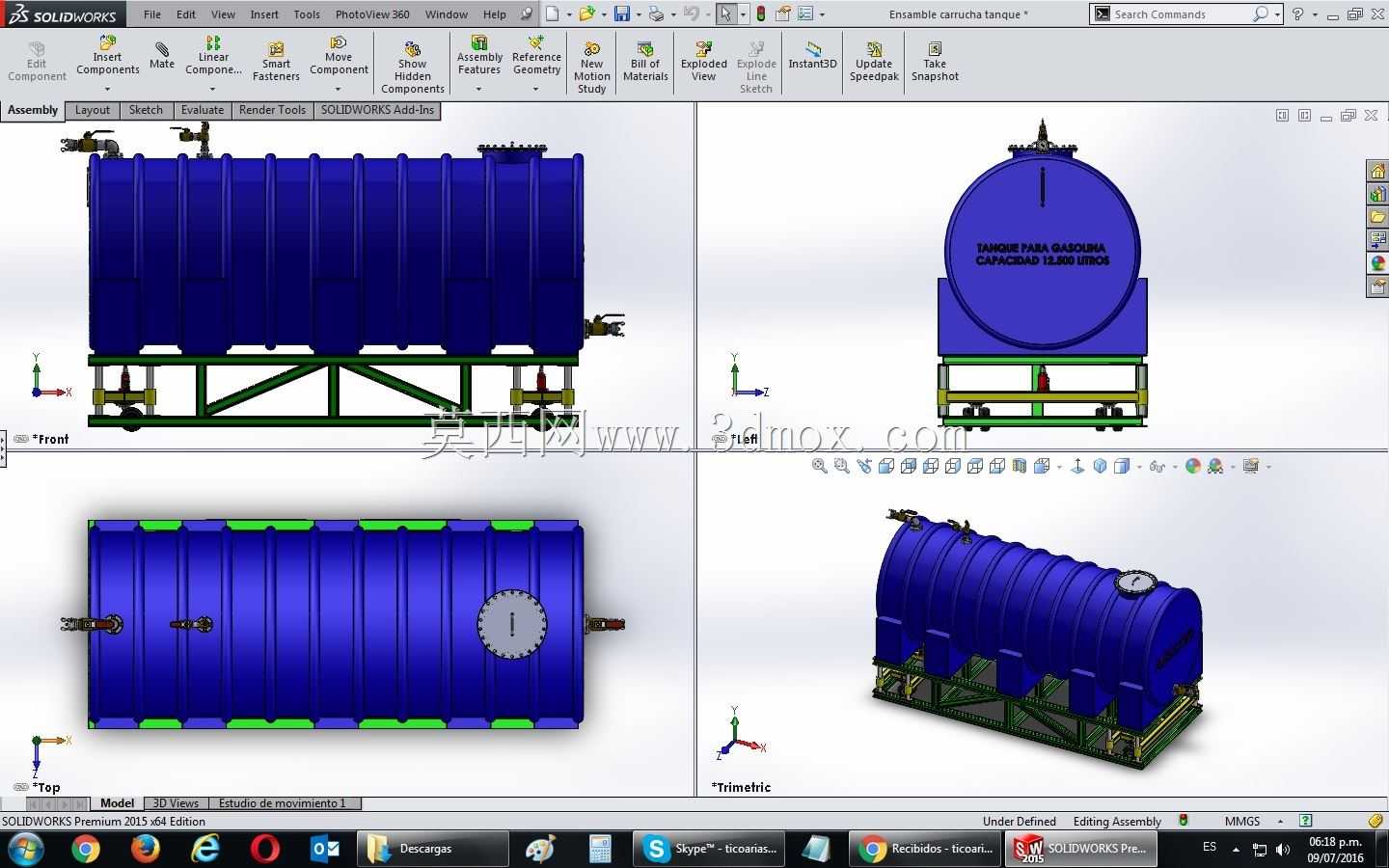The width and height of the screenshot is (1389, 868).
Task: Toggle Instant3D
Action: coord(812,56)
